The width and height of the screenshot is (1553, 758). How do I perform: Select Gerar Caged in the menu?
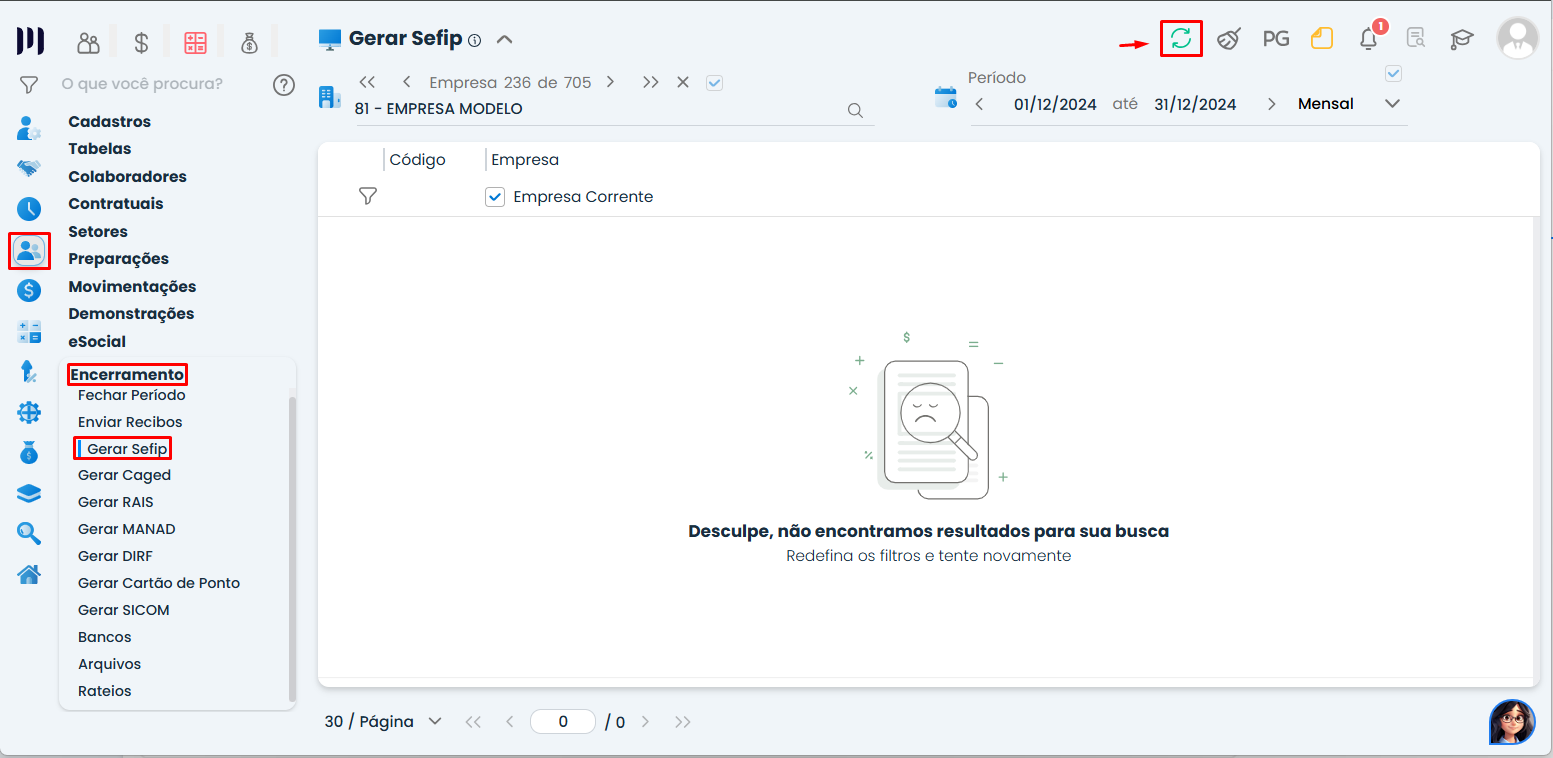tap(124, 475)
